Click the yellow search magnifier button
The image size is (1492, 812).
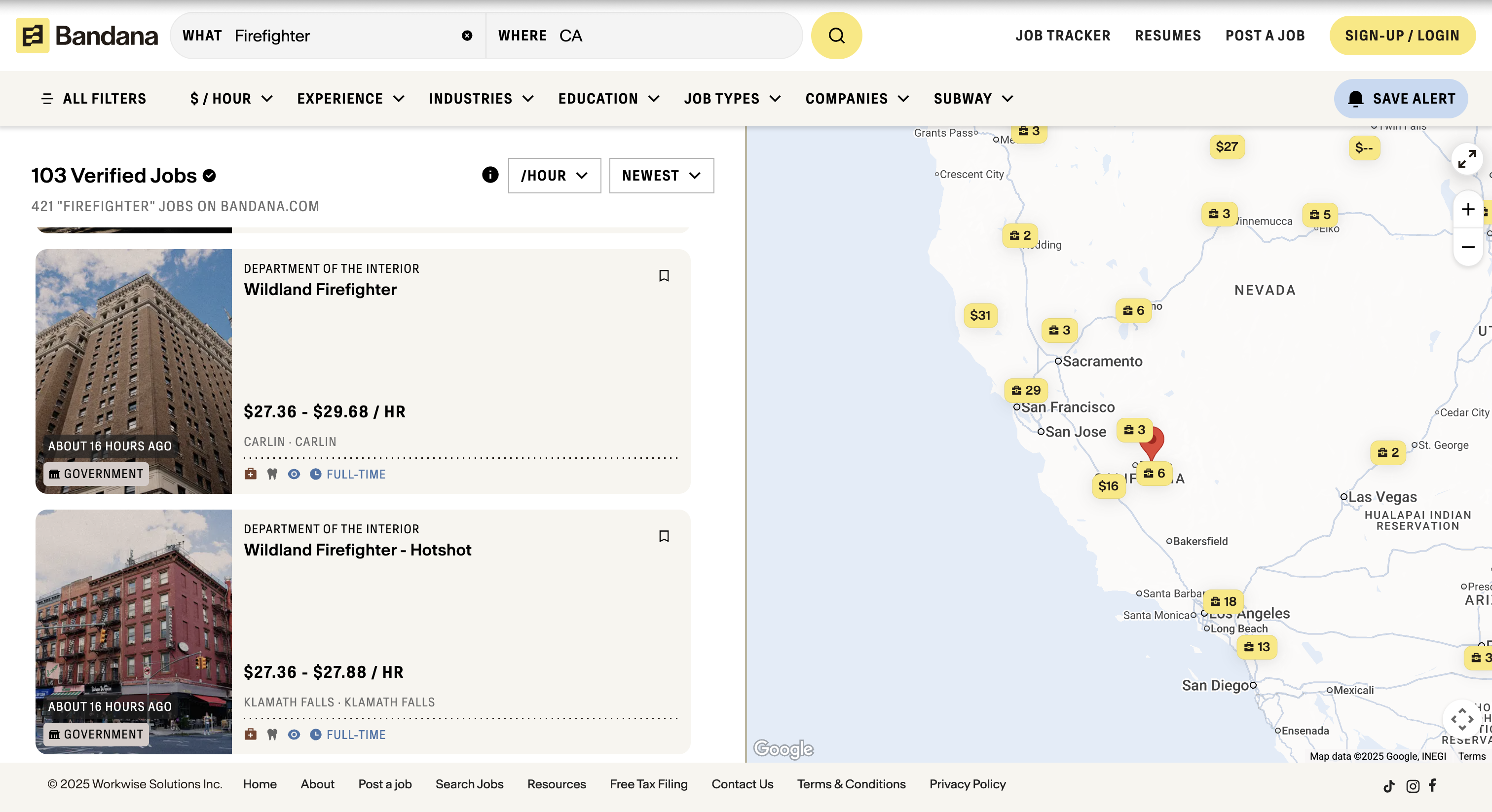tap(836, 36)
